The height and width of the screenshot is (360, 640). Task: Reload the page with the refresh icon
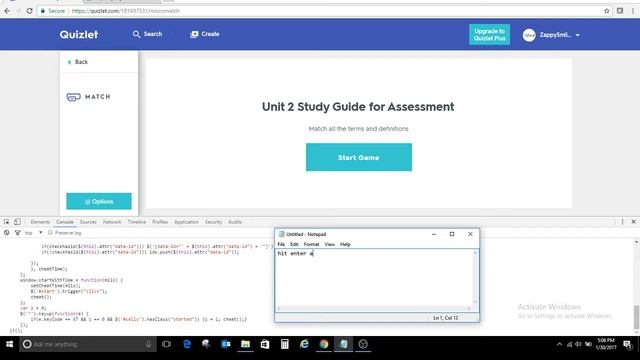click(29, 11)
